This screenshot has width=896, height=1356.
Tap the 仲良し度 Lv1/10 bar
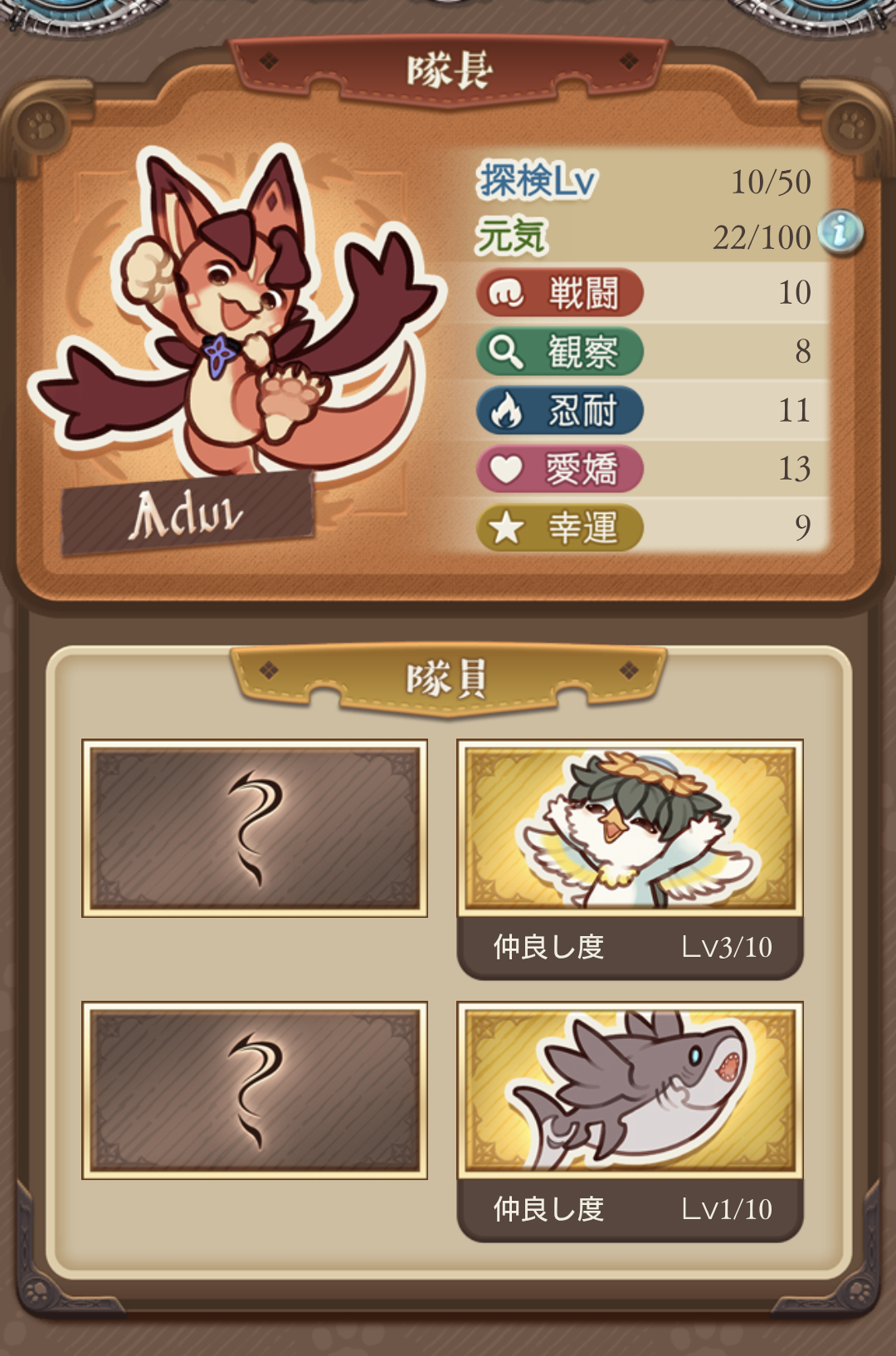[x=631, y=1209]
